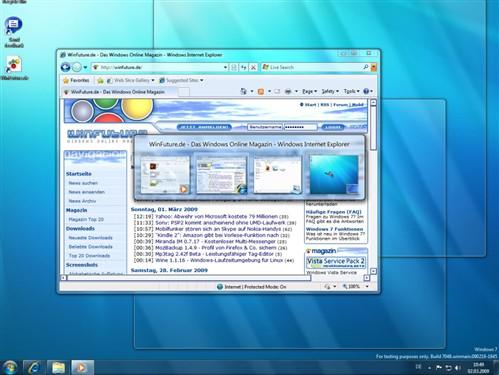Select the Explorer window thumbnail in task switcher
499x375 pixels.
(278, 175)
